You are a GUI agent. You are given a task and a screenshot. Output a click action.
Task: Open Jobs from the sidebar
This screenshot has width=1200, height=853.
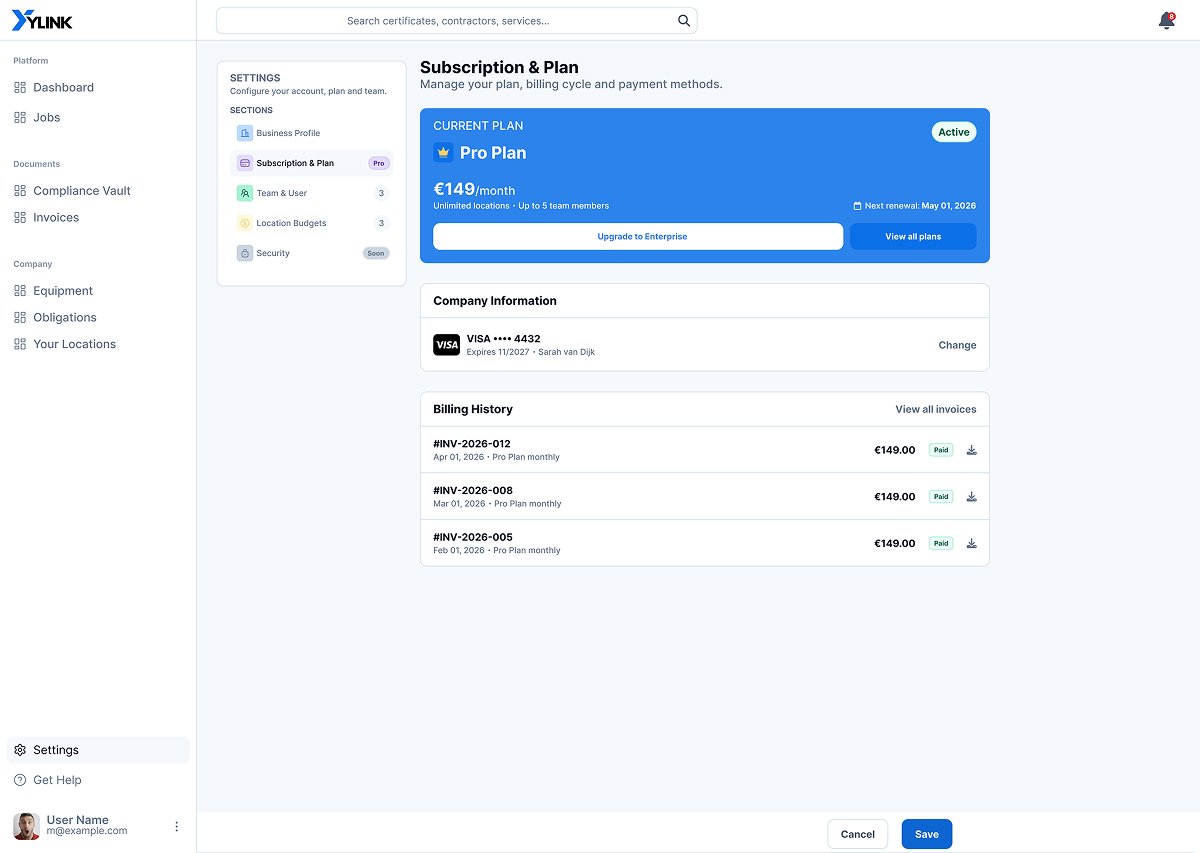pos(98,118)
